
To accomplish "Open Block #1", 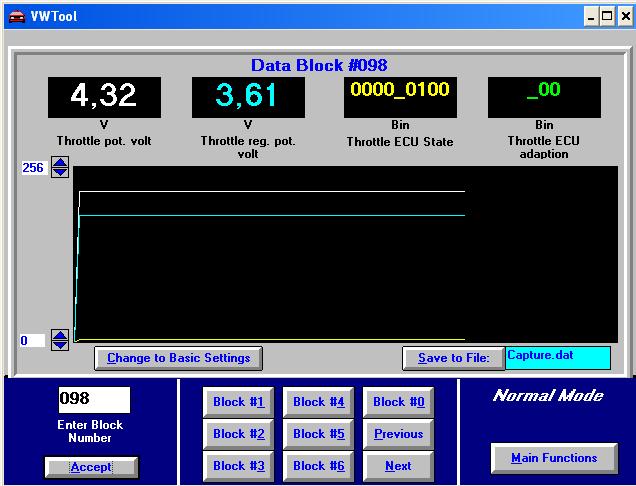I will (x=238, y=402).
